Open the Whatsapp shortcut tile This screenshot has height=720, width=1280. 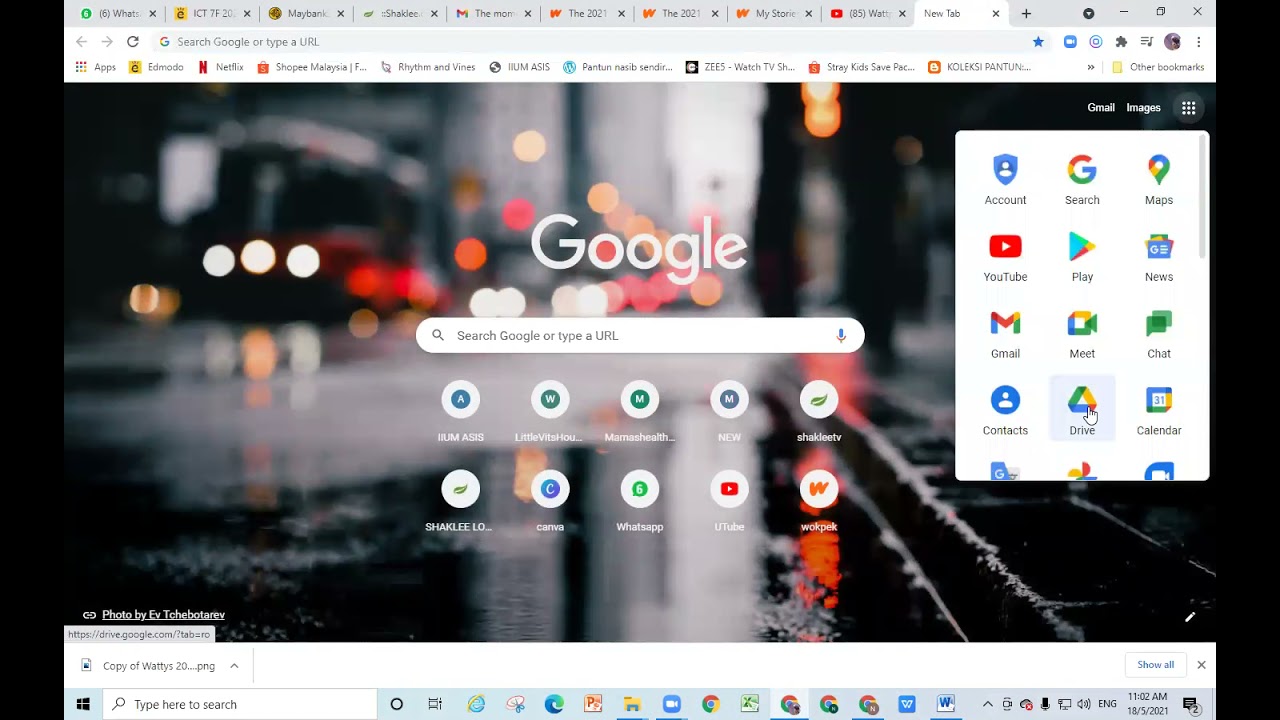(640, 500)
